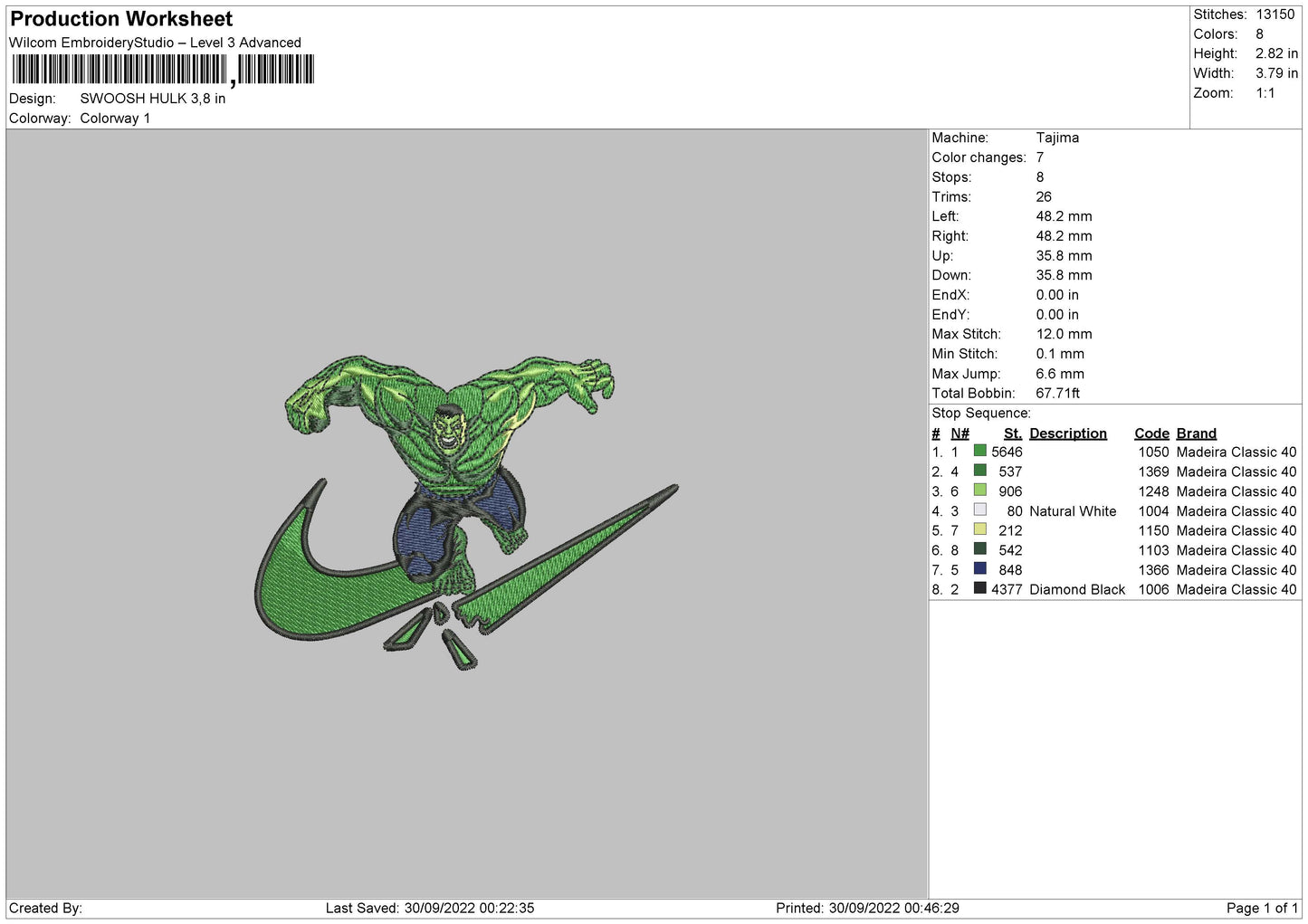Screen dimensions: 1308x924
Task: Click the N# column header
Action: 960,433
